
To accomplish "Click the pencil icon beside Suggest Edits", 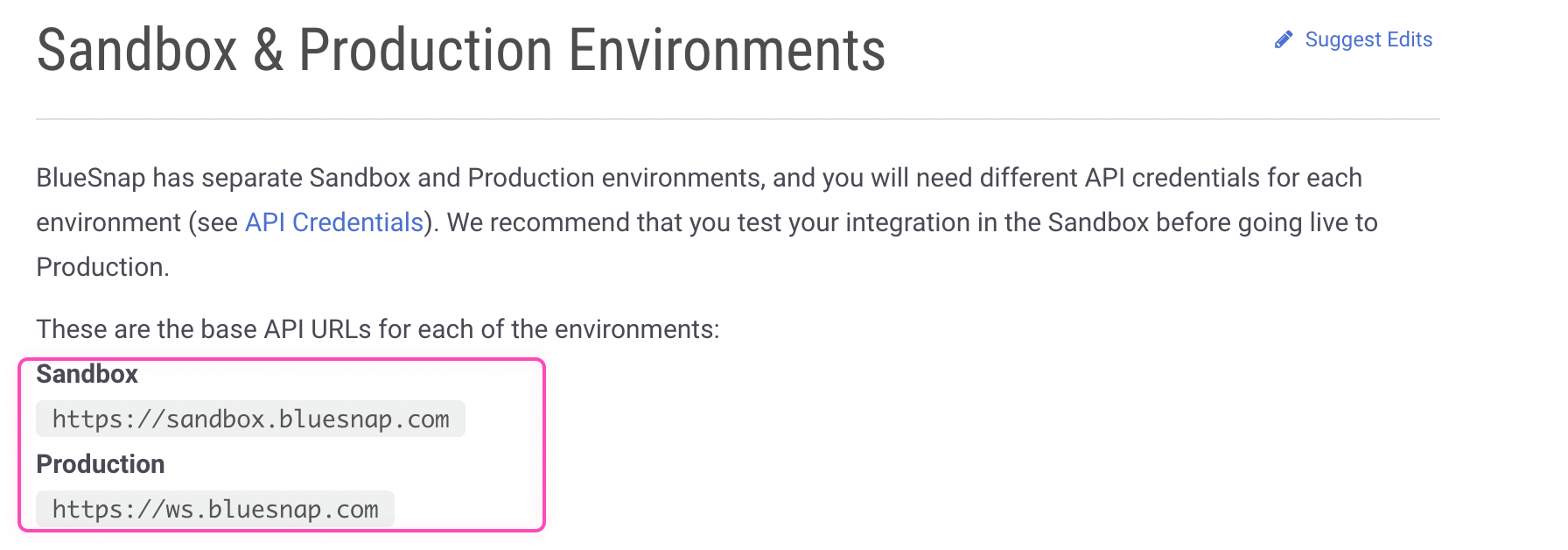I will click(x=1283, y=39).
